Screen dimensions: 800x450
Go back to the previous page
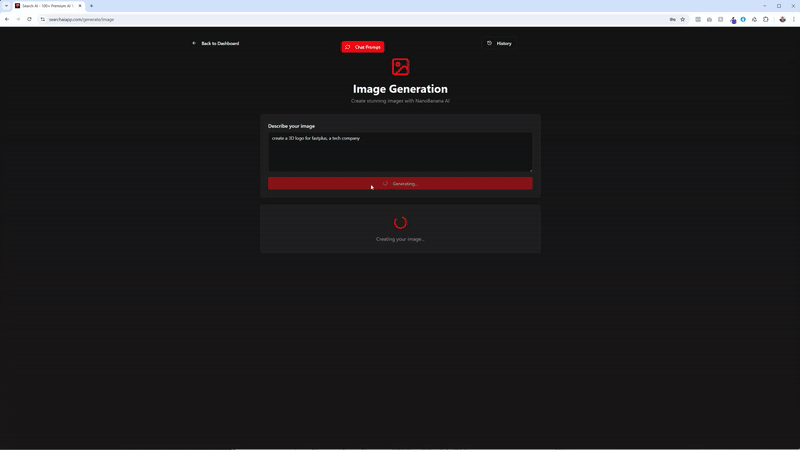[x=7, y=19]
